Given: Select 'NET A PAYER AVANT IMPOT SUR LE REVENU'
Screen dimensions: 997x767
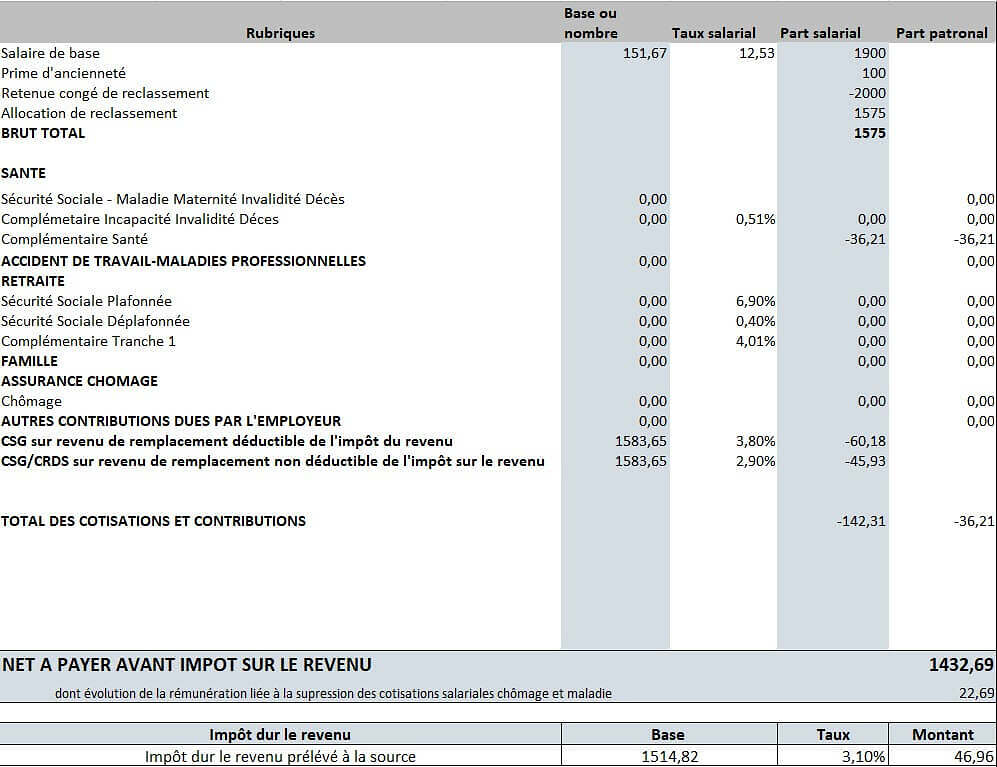Looking at the screenshot, I should 187,665.
